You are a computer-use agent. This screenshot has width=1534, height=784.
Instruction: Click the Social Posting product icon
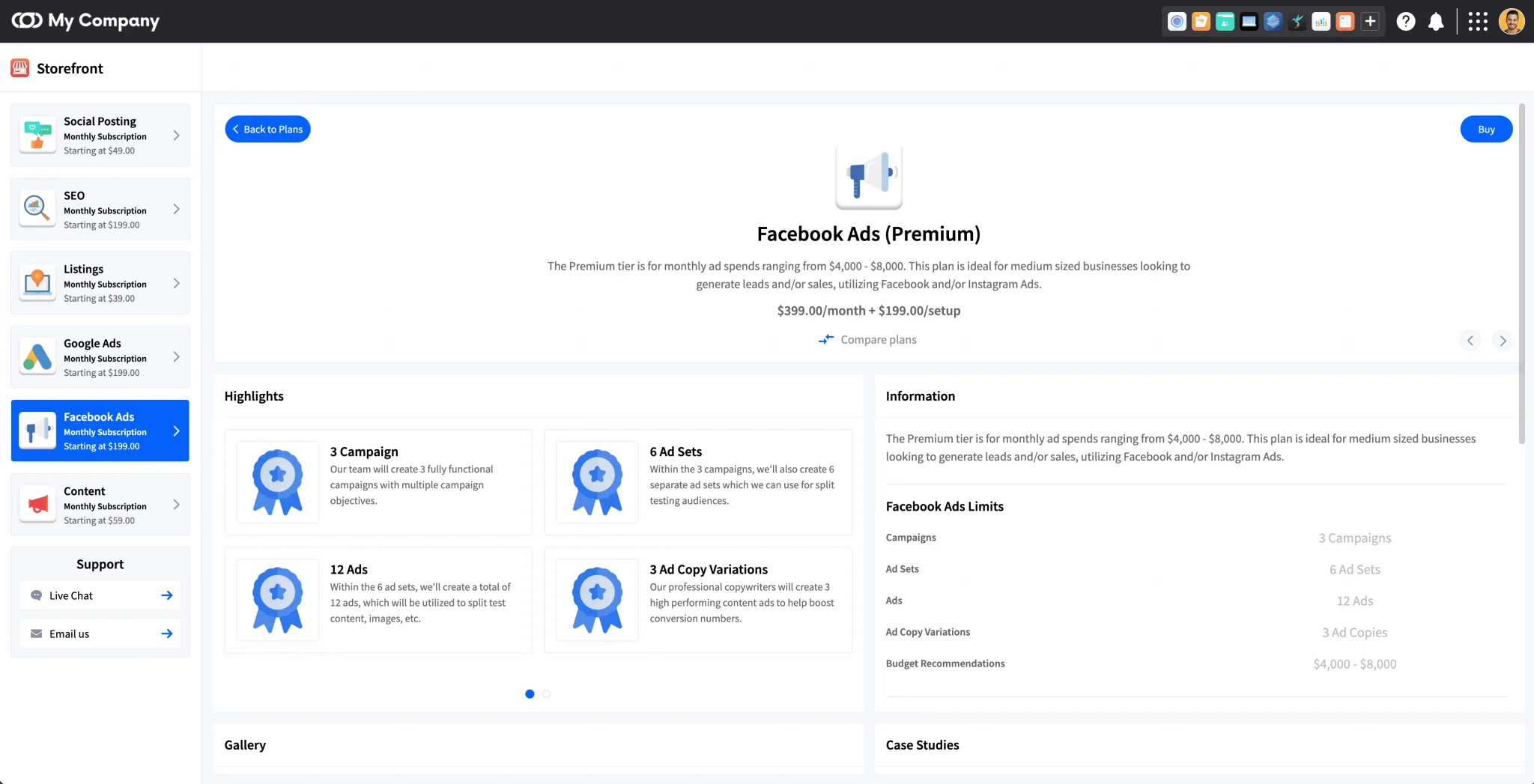click(x=37, y=136)
